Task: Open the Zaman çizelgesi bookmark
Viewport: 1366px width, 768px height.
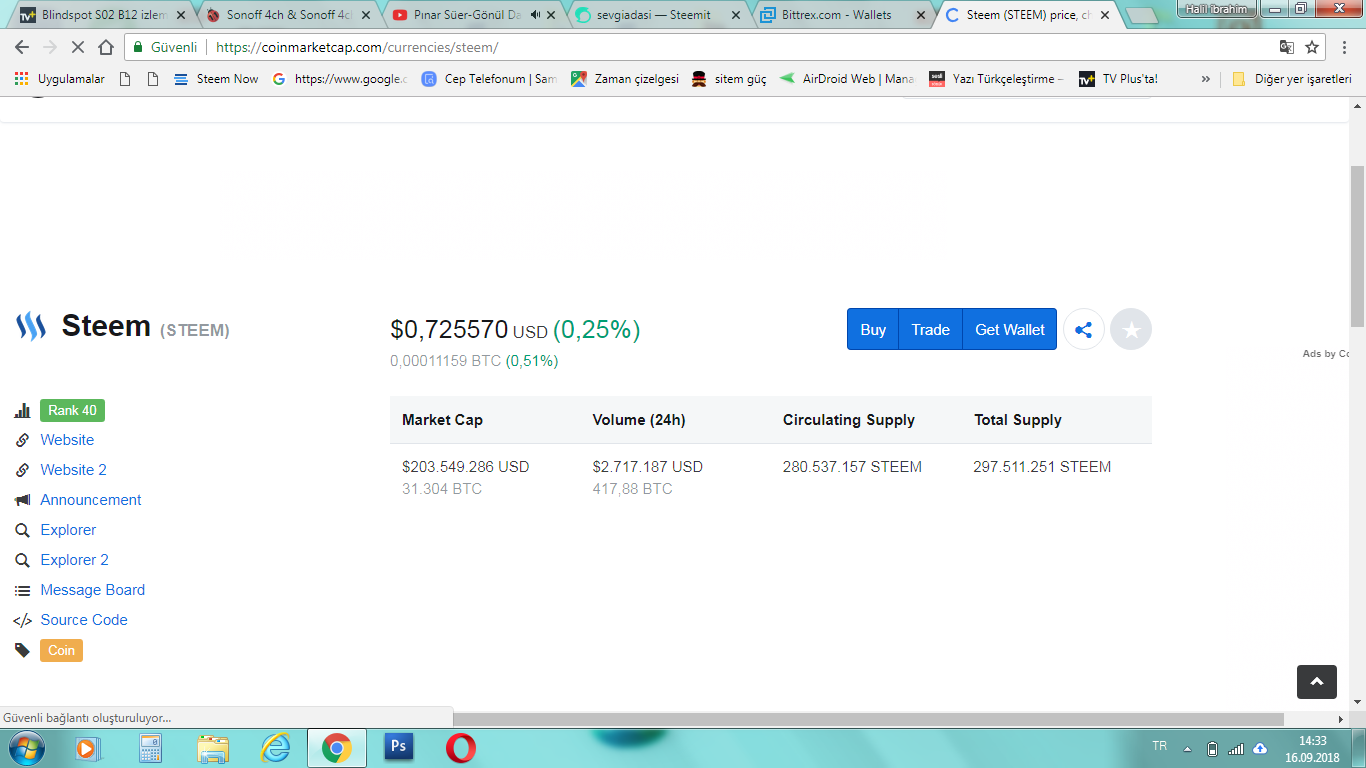Action: click(x=625, y=79)
